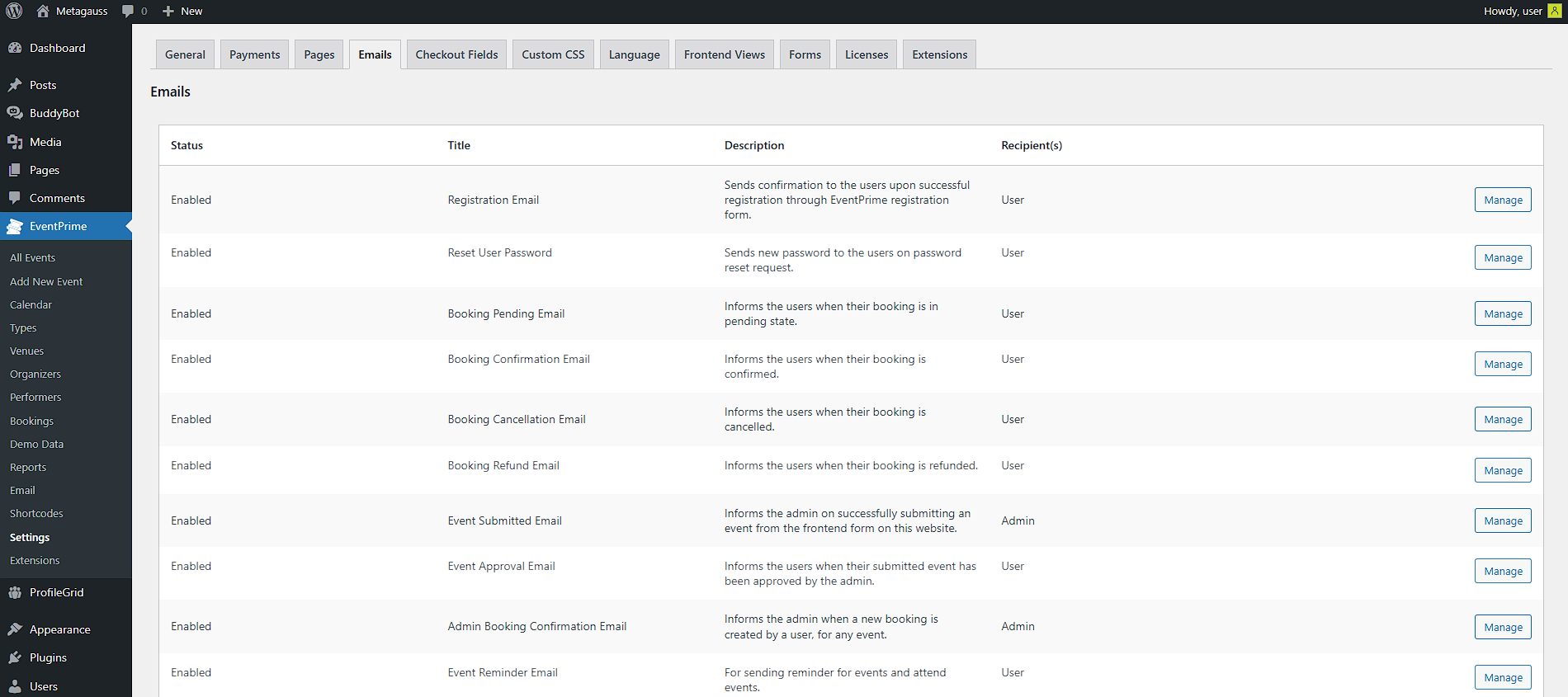Click the Emails page heading
1568x697 pixels.
(170, 92)
